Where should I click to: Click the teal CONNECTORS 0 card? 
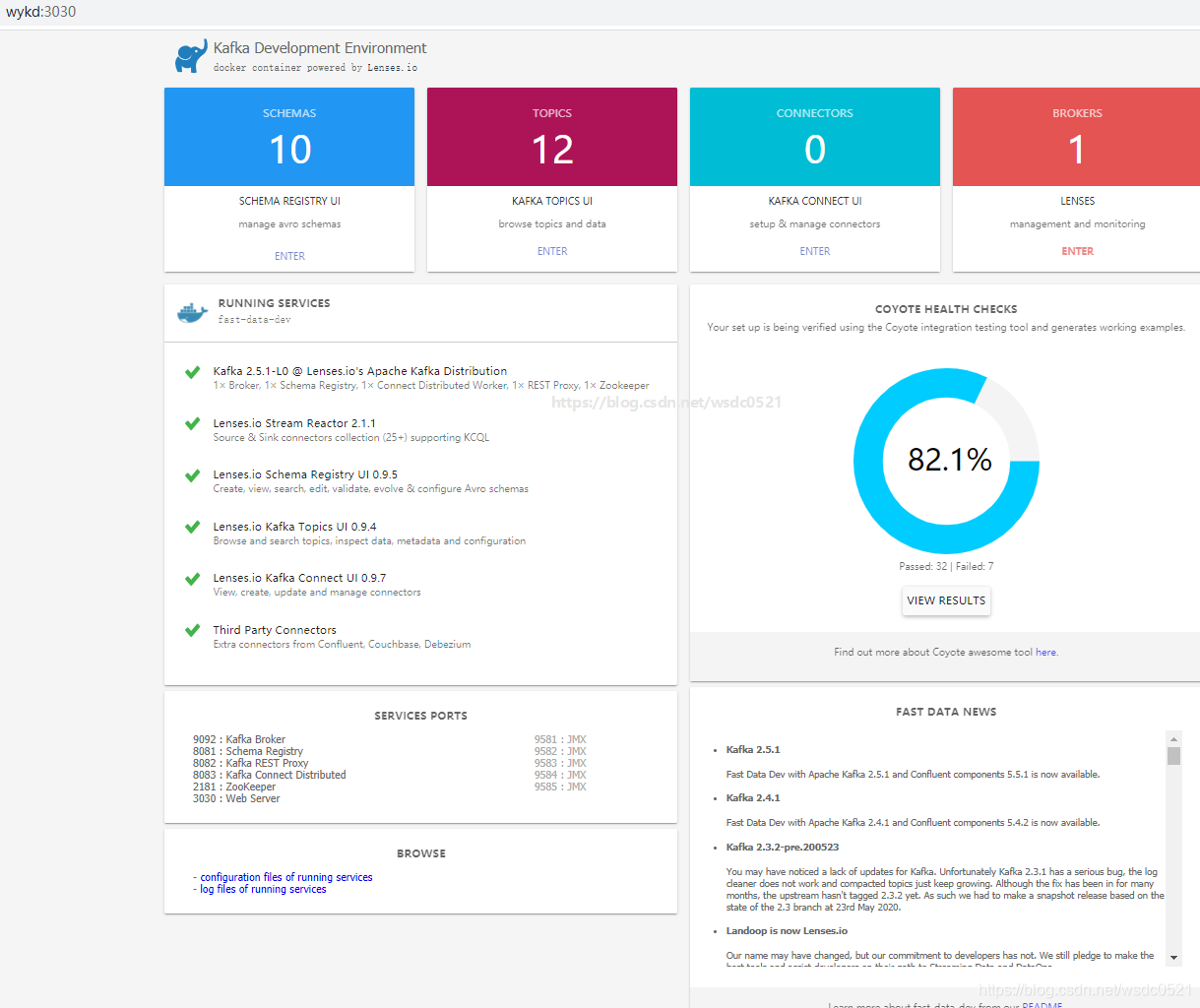click(x=815, y=137)
